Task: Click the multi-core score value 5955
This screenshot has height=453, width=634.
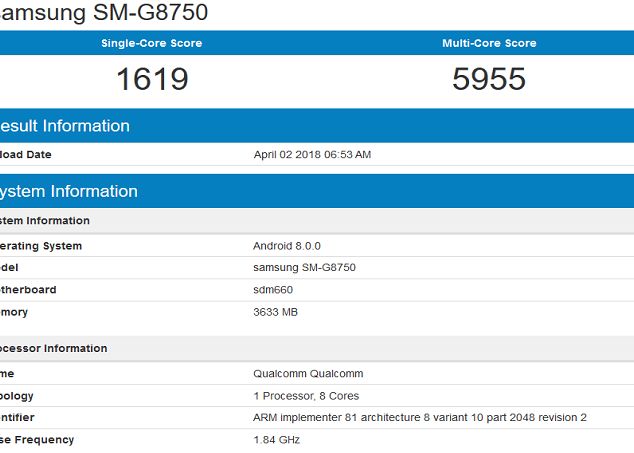Action: click(489, 79)
